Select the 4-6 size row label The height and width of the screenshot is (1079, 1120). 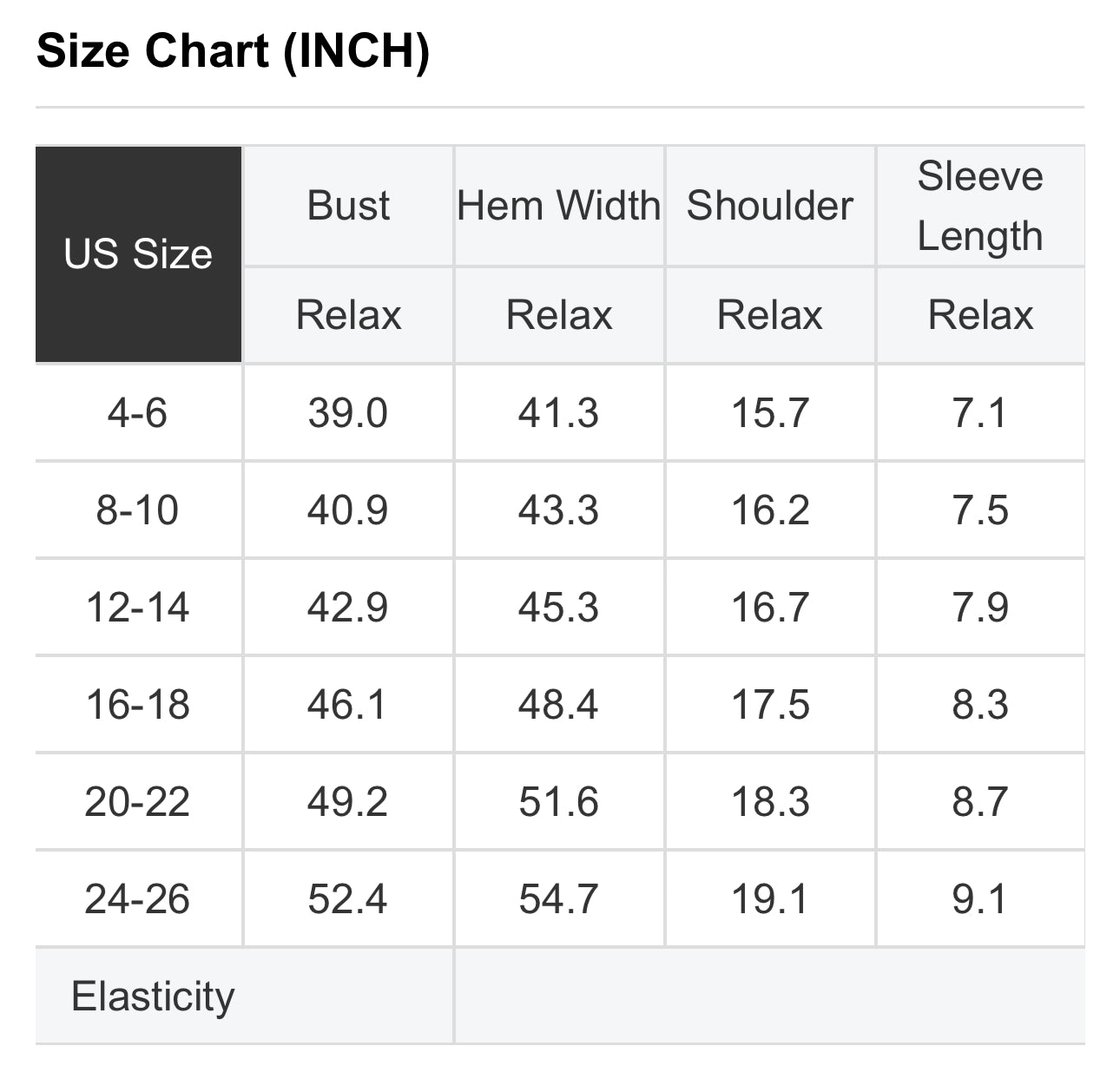(137, 412)
